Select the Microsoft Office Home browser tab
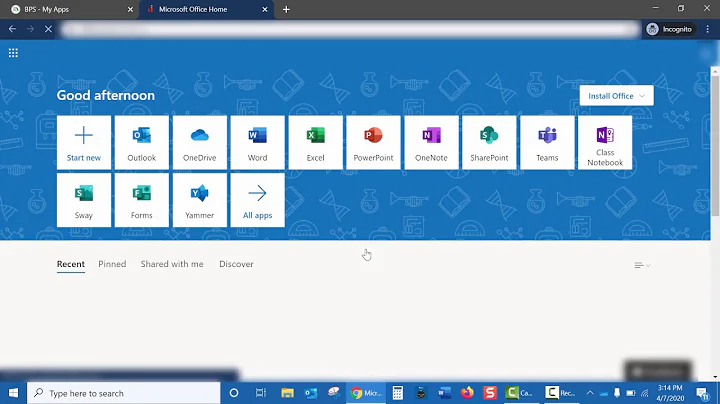Screen dimensions: 720x404 206,9
